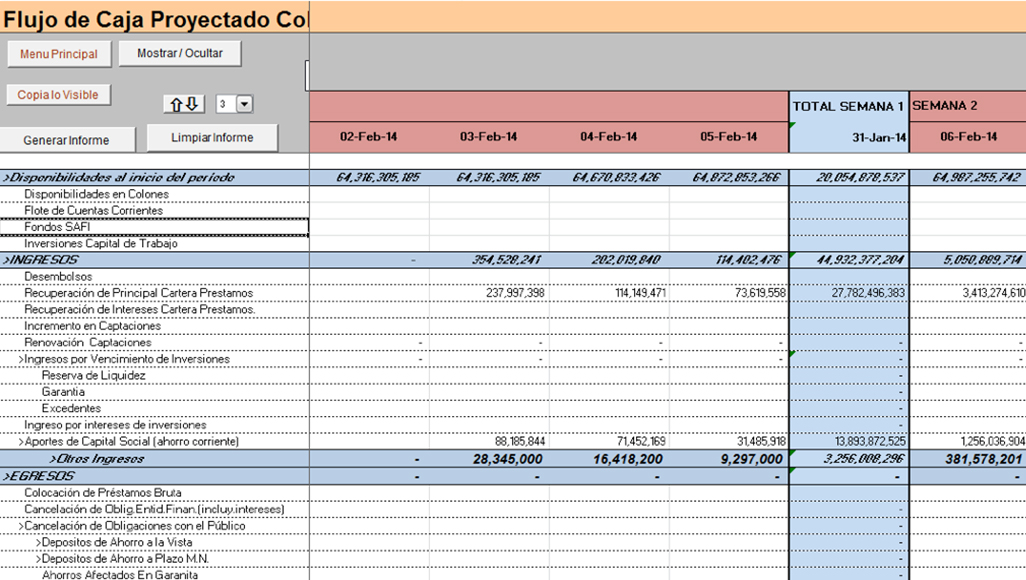
Task: Expand Aportes de Capital Social row
Action: 129,441
